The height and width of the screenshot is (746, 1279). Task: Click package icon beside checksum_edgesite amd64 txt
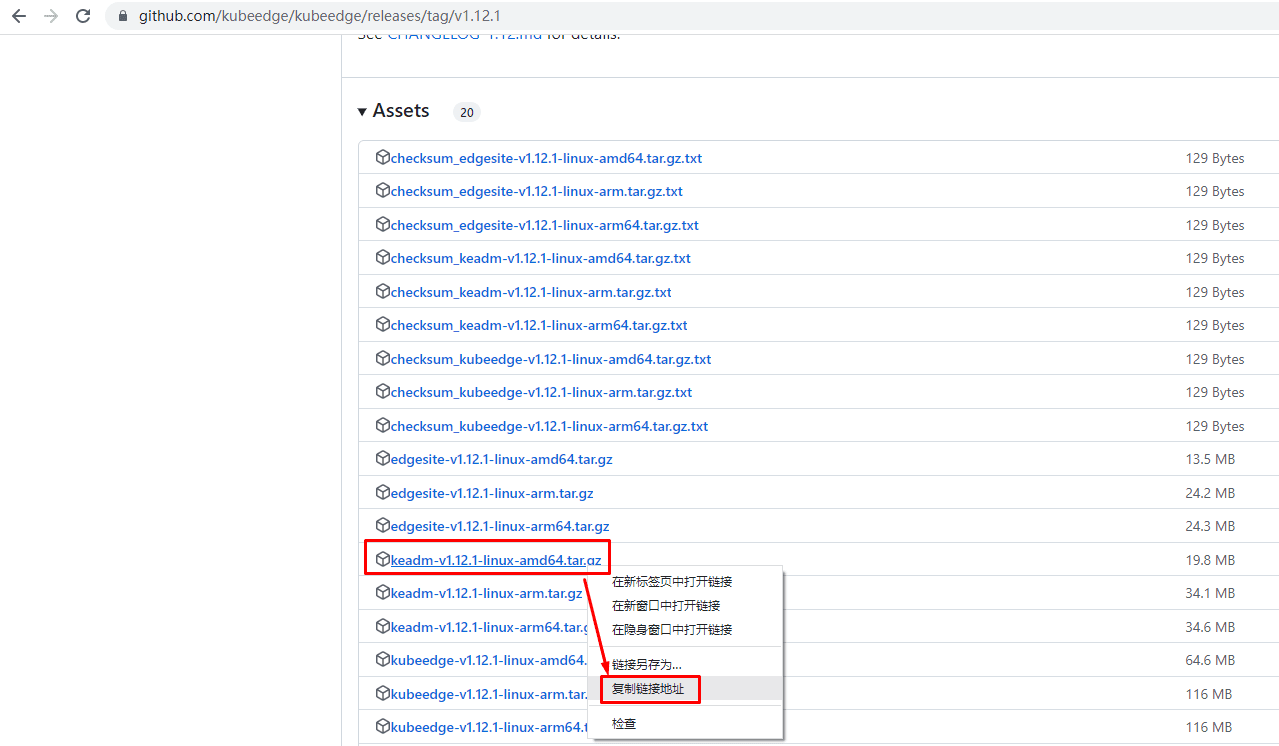coord(382,158)
